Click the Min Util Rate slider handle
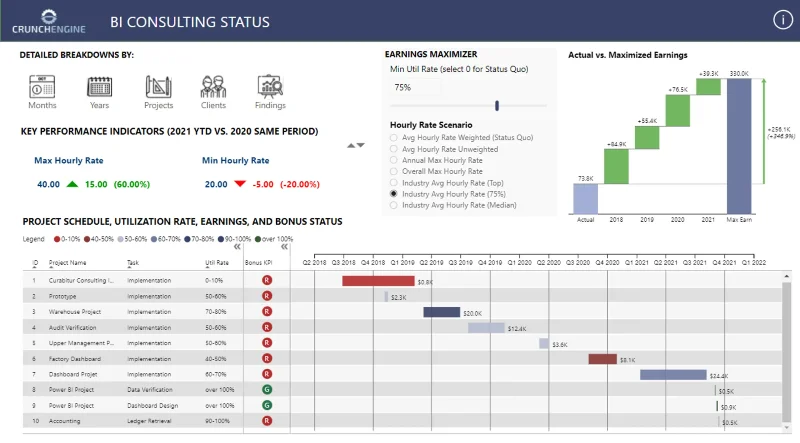The width and height of the screenshot is (800, 443). (x=496, y=106)
